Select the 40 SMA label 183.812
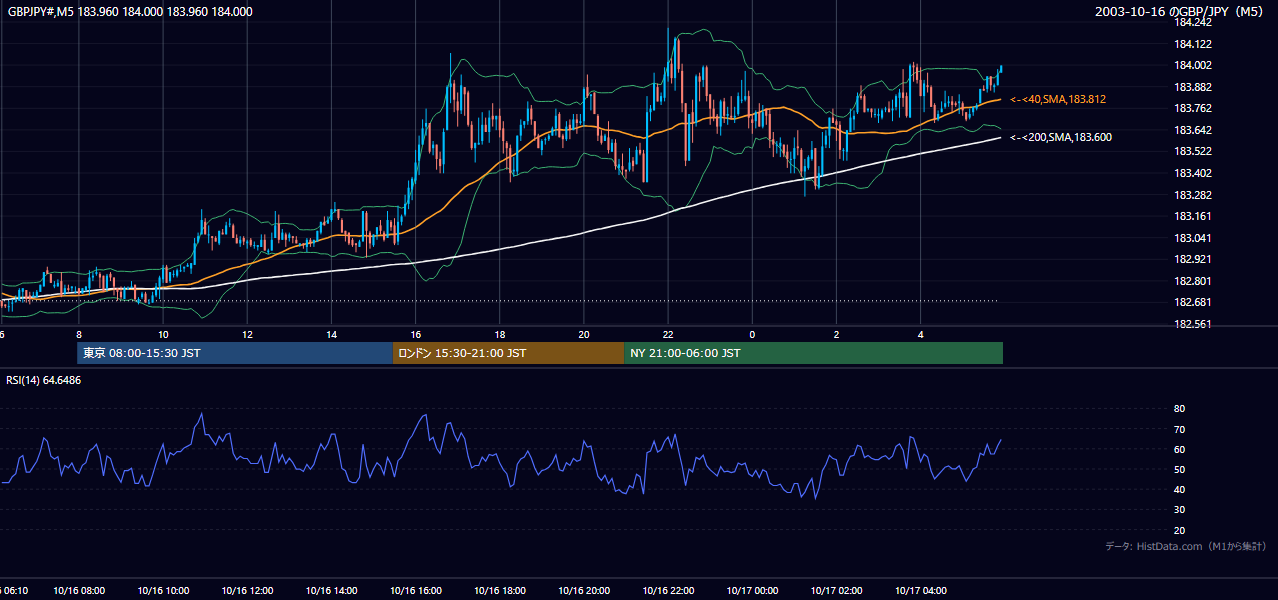The height and width of the screenshot is (600, 1278). click(x=1058, y=99)
